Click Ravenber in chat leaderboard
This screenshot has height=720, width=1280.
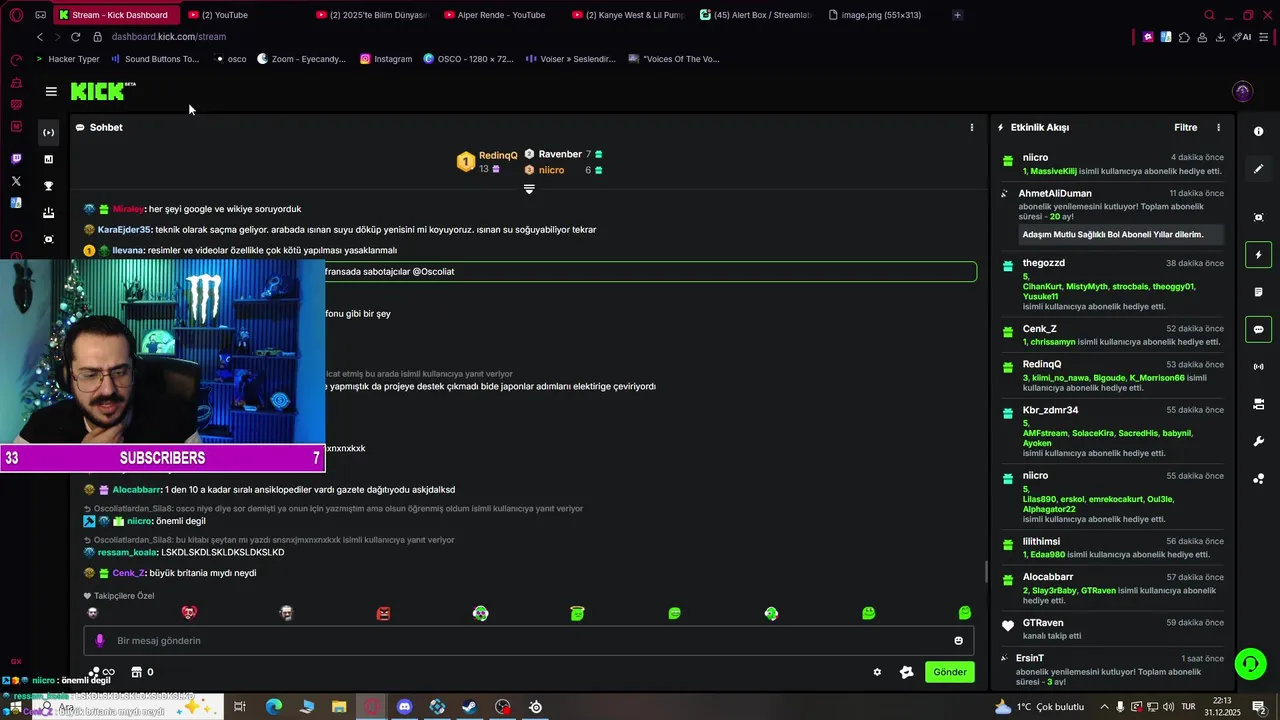pyautogui.click(x=560, y=154)
